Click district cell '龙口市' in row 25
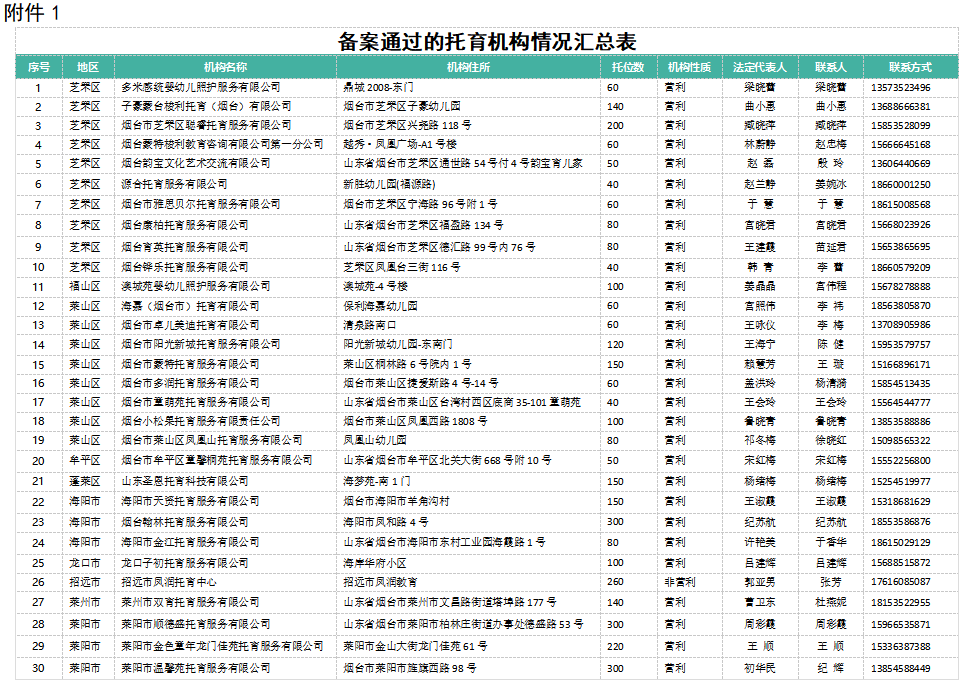Image resolution: width=963 pixels, height=685 pixels. [85, 563]
